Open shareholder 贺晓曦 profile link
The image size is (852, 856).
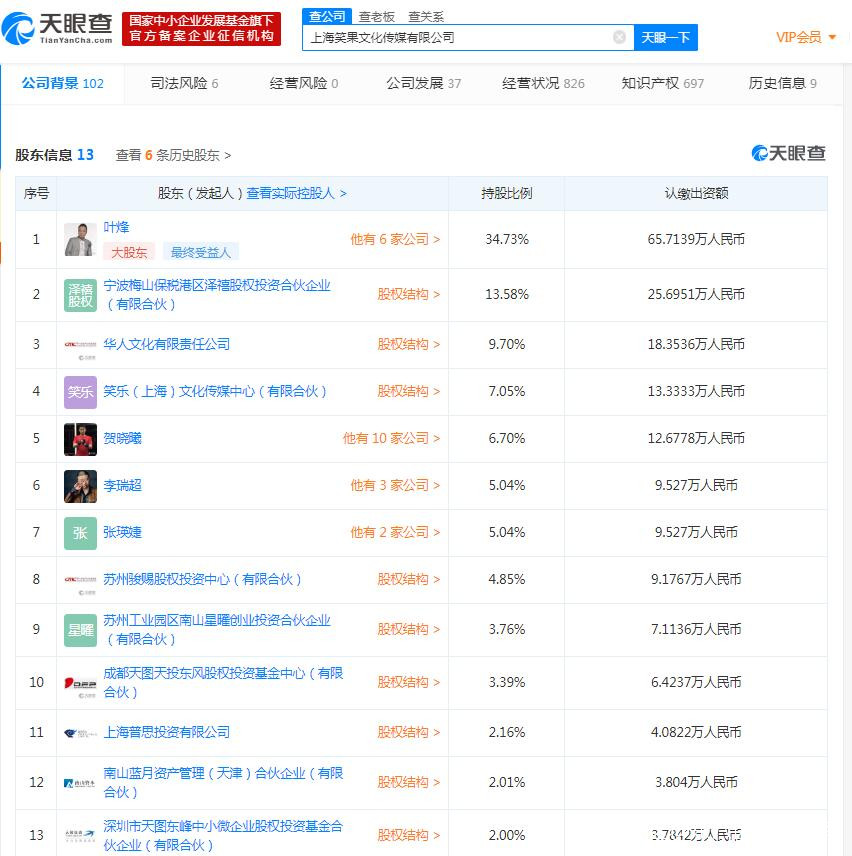(123, 438)
